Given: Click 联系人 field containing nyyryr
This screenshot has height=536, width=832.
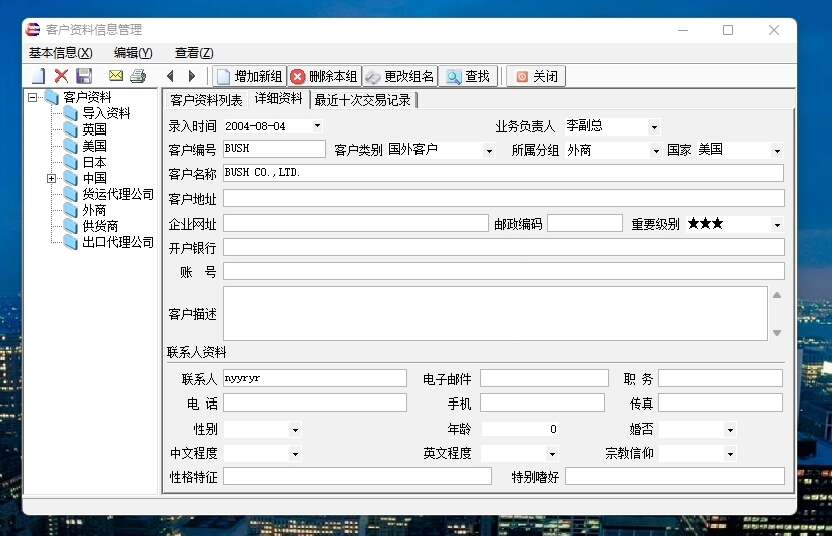Looking at the screenshot, I should click(x=315, y=378).
